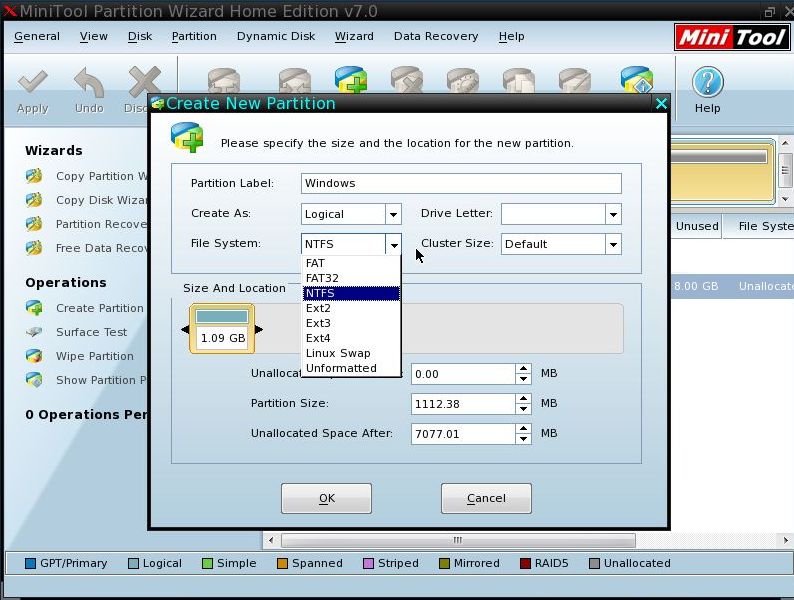Click the greyed disk toolbar icon left of Create
794x600 pixels.
click(295, 80)
